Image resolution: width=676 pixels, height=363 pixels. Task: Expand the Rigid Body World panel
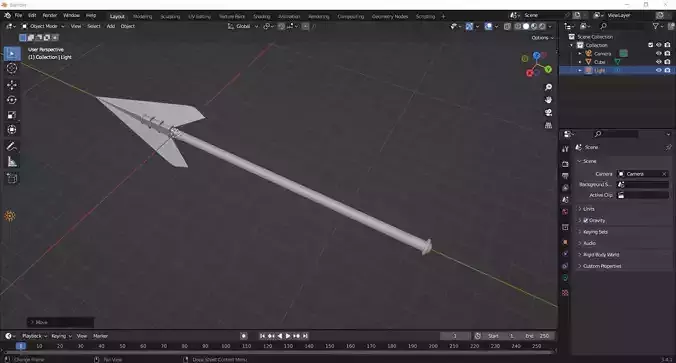pos(623,255)
